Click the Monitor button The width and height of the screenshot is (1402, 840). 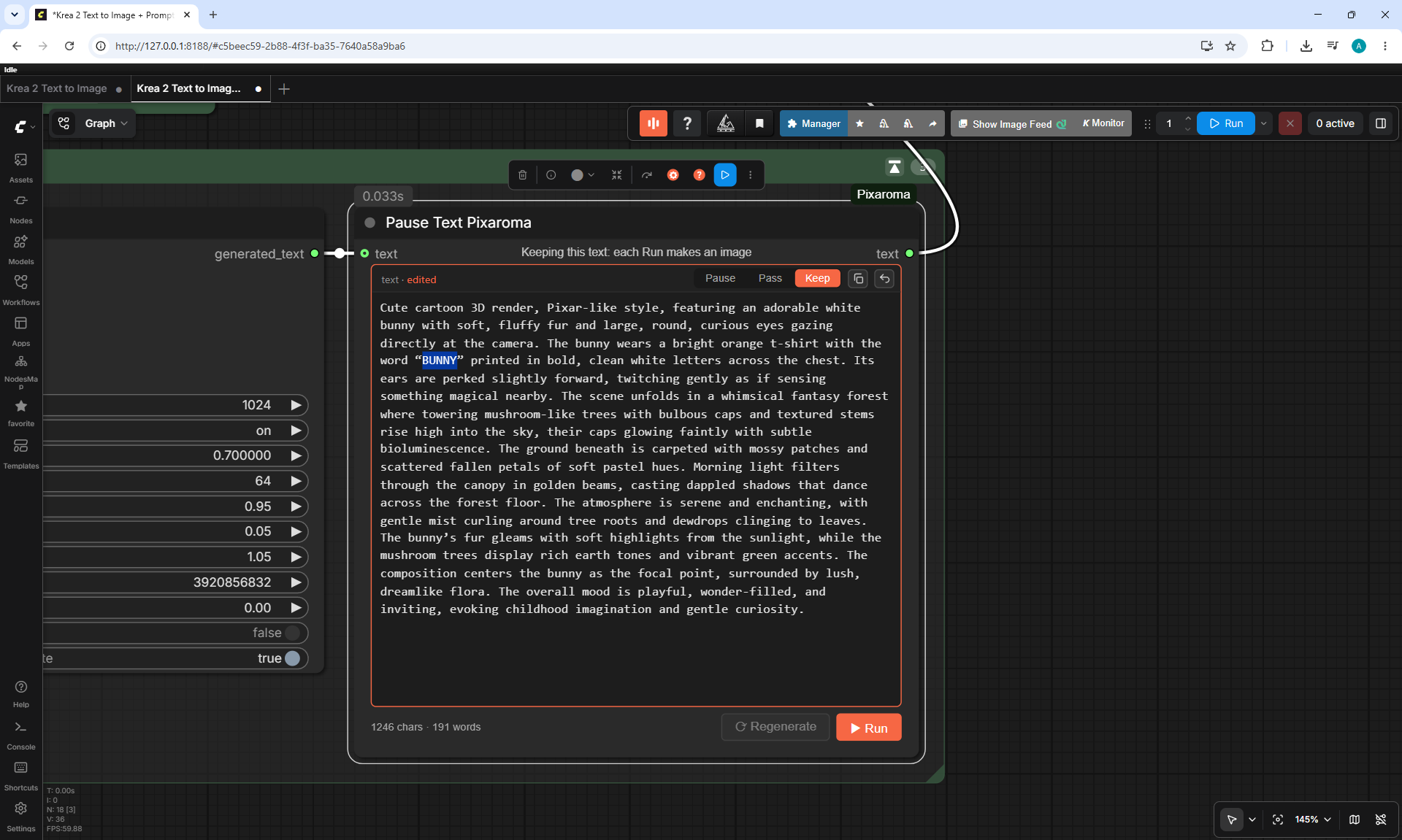pos(1103,123)
